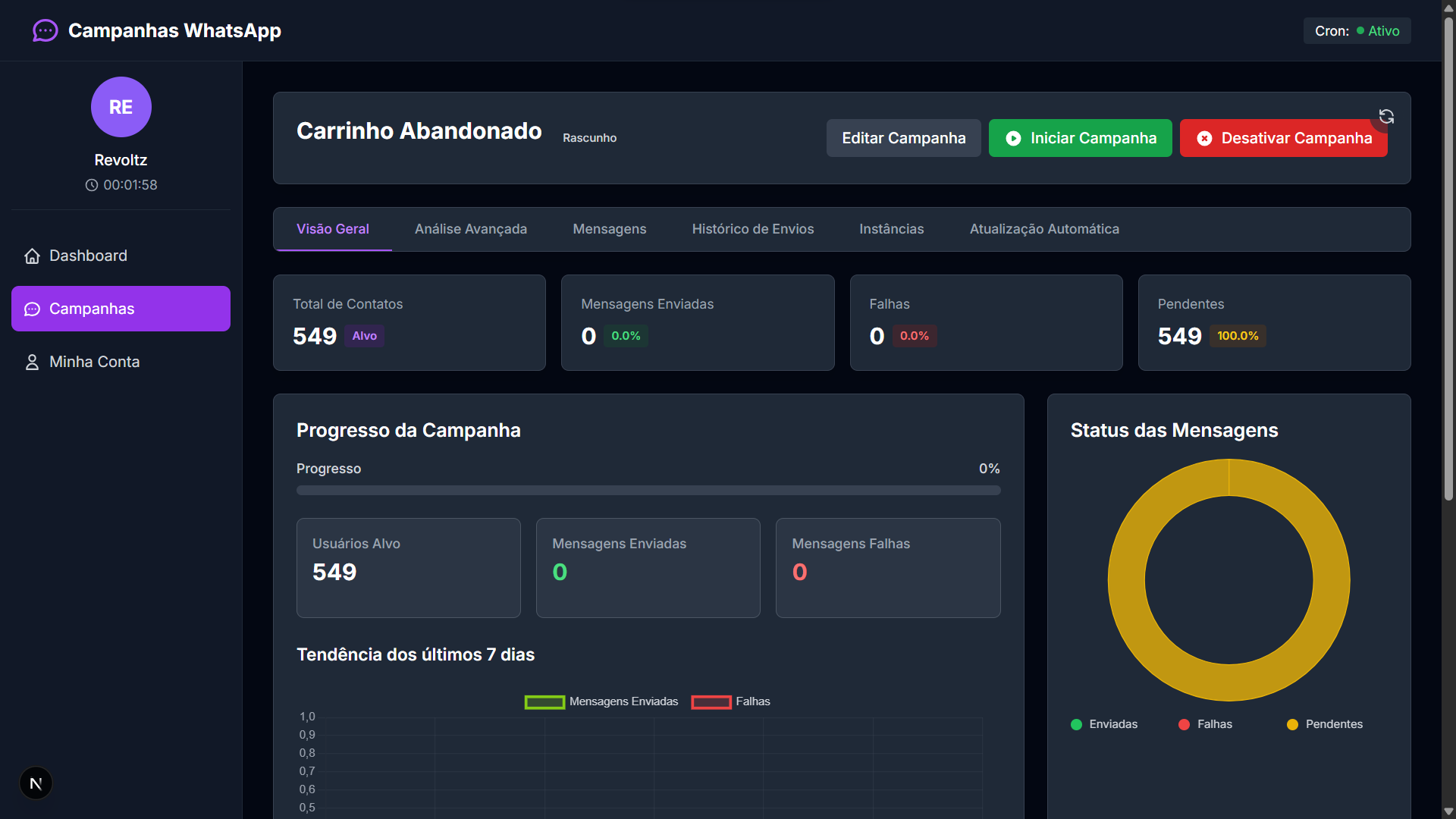Image resolution: width=1456 pixels, height=819 pixels.
Task: Click the Mensagens Falhas card
Action: coord(888,568)
